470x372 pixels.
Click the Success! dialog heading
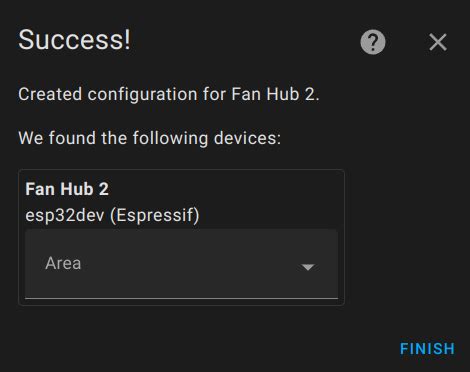[x=75, y=40]
